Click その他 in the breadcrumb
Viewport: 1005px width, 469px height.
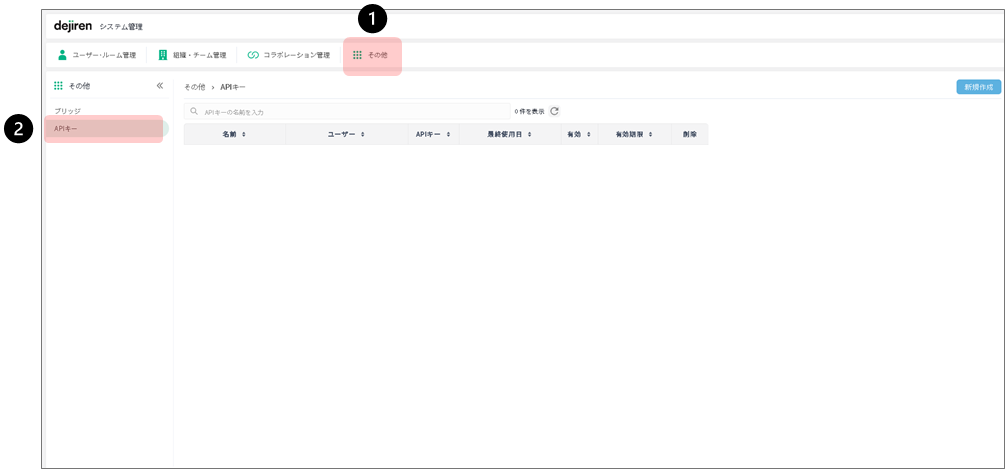[194, 87]
